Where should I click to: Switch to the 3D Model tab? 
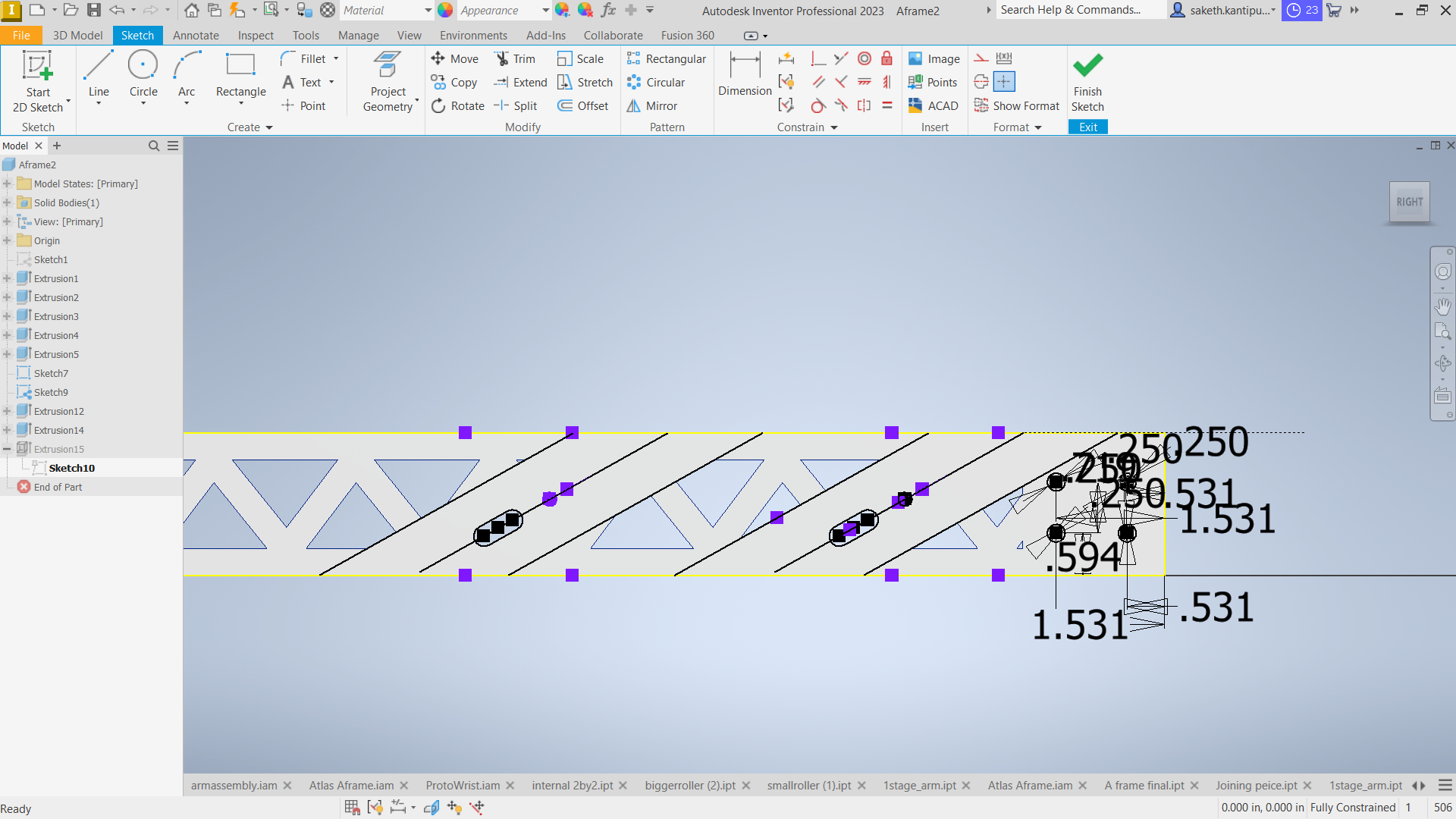click(x=77, y=35)
